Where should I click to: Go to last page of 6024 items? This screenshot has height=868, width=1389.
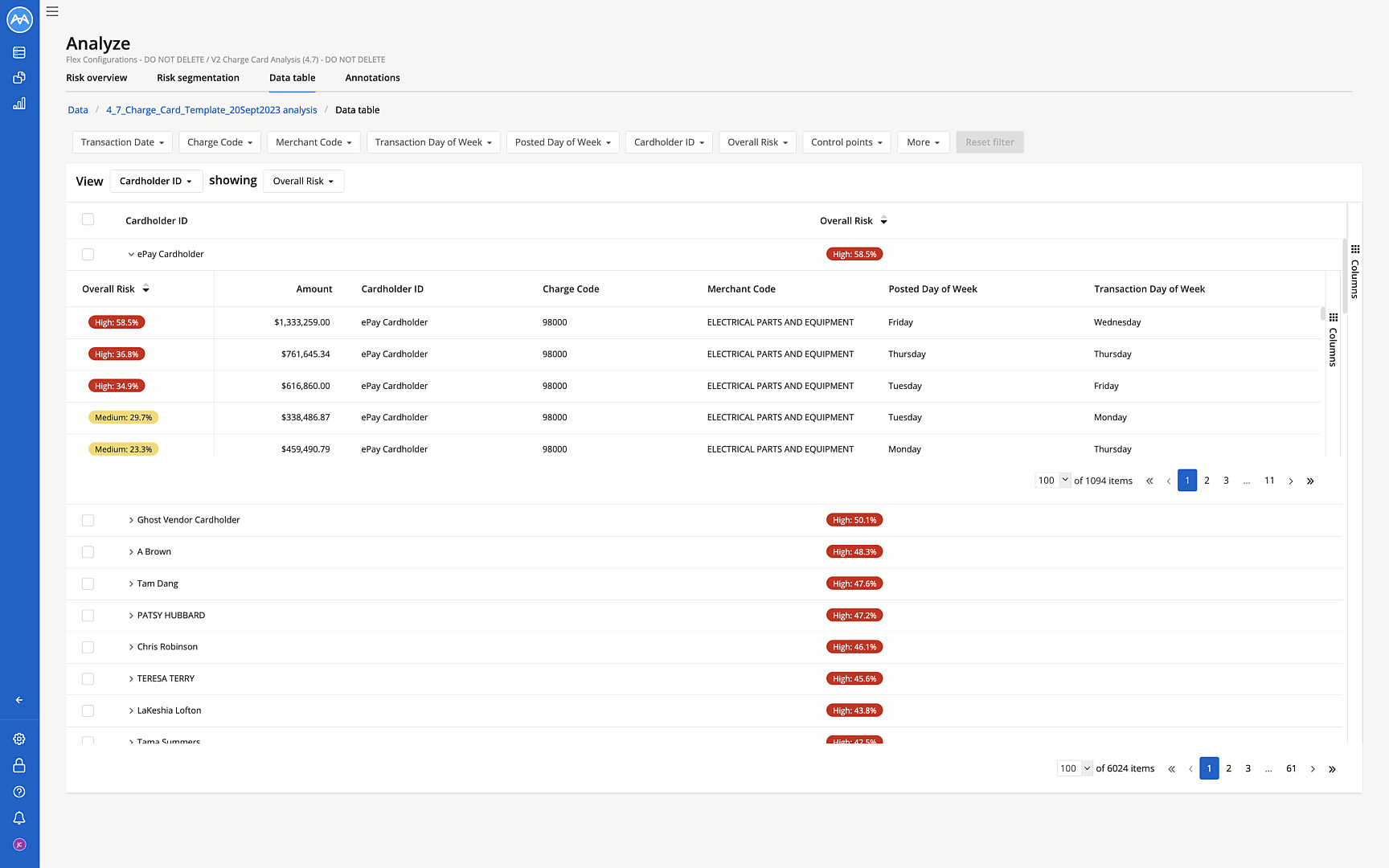[1332, 769]
